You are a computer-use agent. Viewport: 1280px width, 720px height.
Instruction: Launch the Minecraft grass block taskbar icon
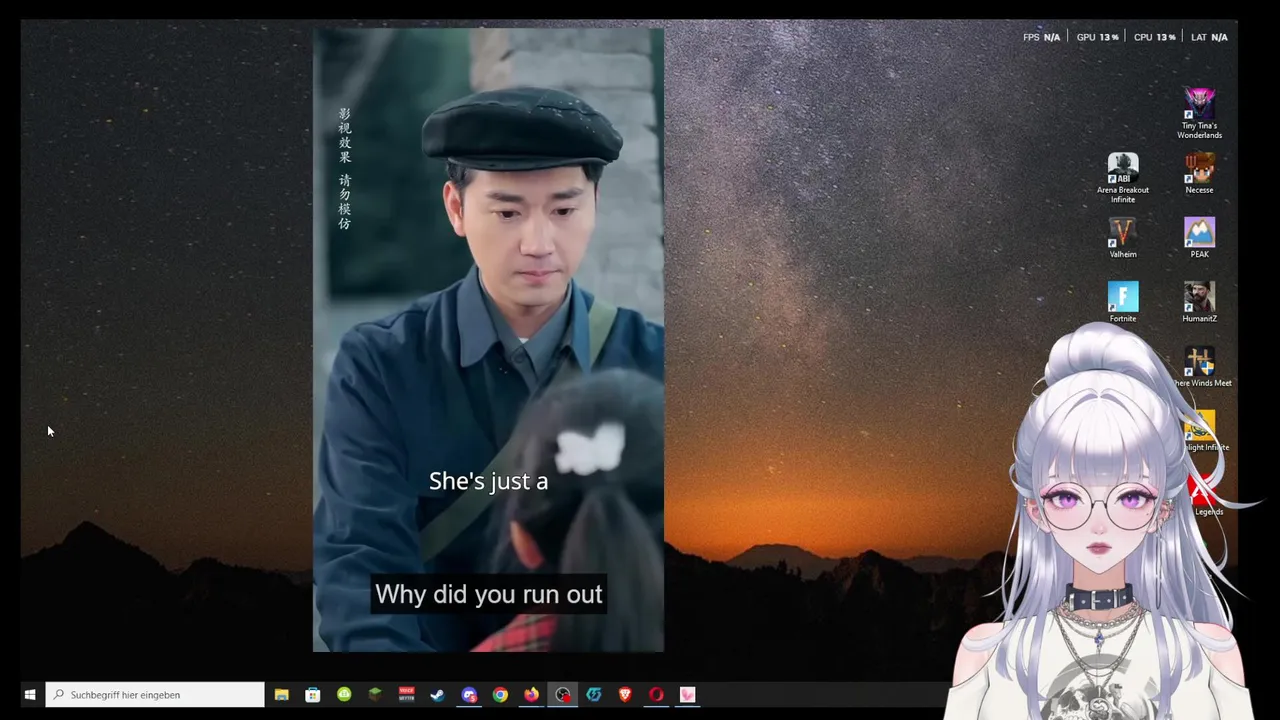[x=375, y=694]
